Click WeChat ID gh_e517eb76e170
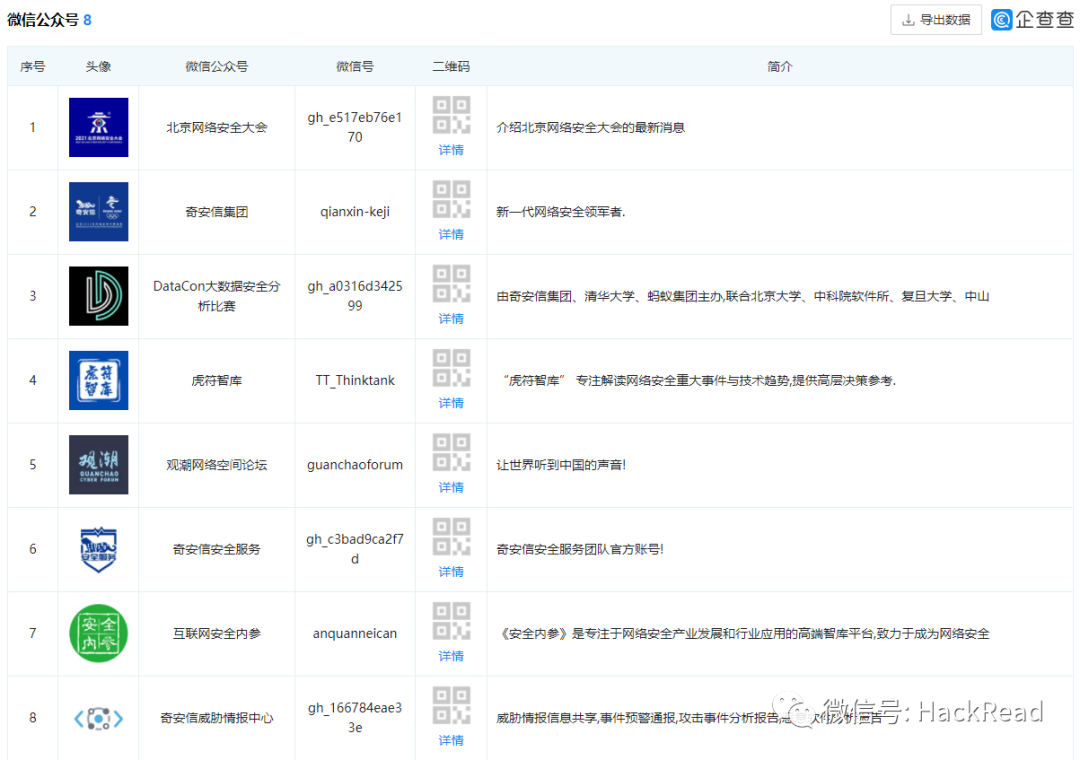The width and height of the screenshot is (1080, 760). [355, 127]
